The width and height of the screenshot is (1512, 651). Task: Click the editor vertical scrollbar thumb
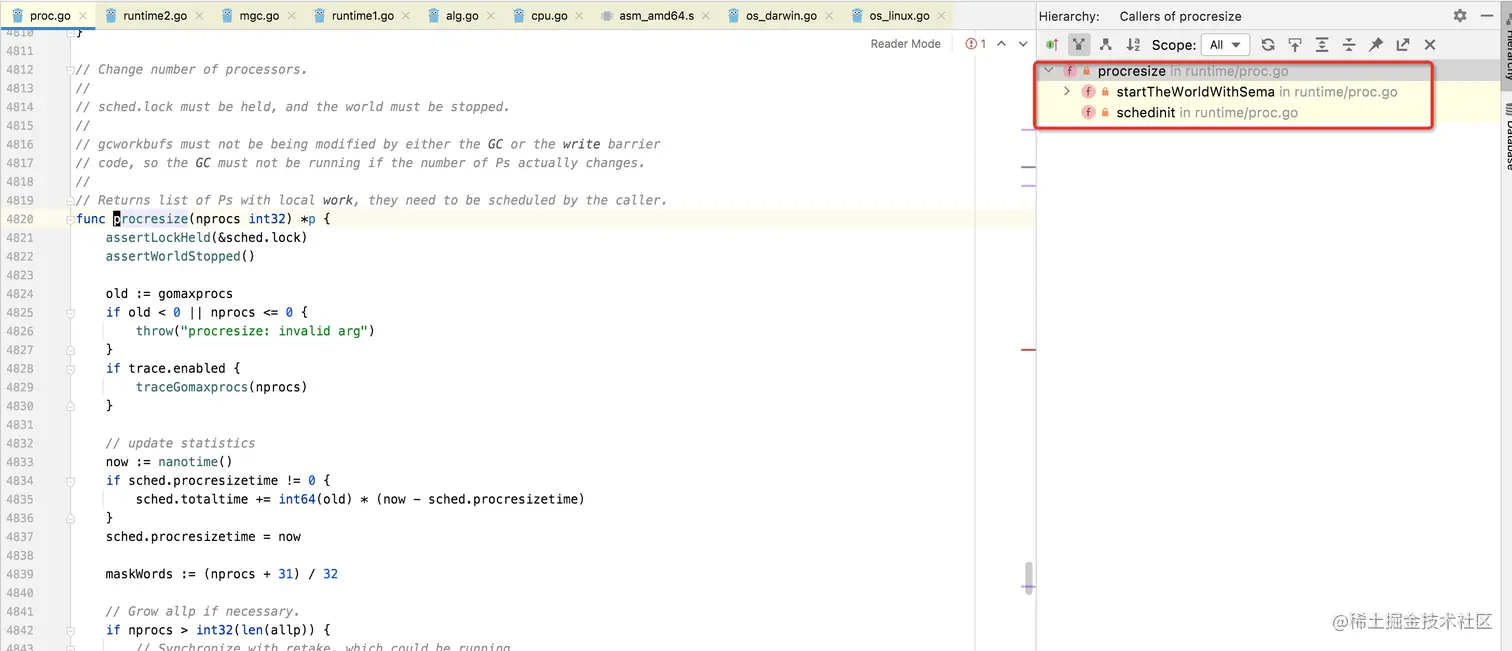tap(1028, 578)
